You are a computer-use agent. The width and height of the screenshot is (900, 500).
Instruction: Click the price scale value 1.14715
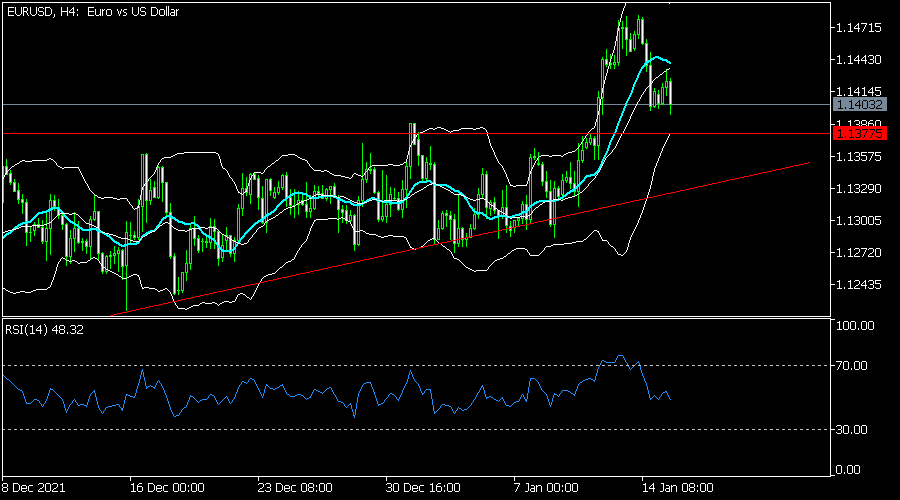pos(859,28)
